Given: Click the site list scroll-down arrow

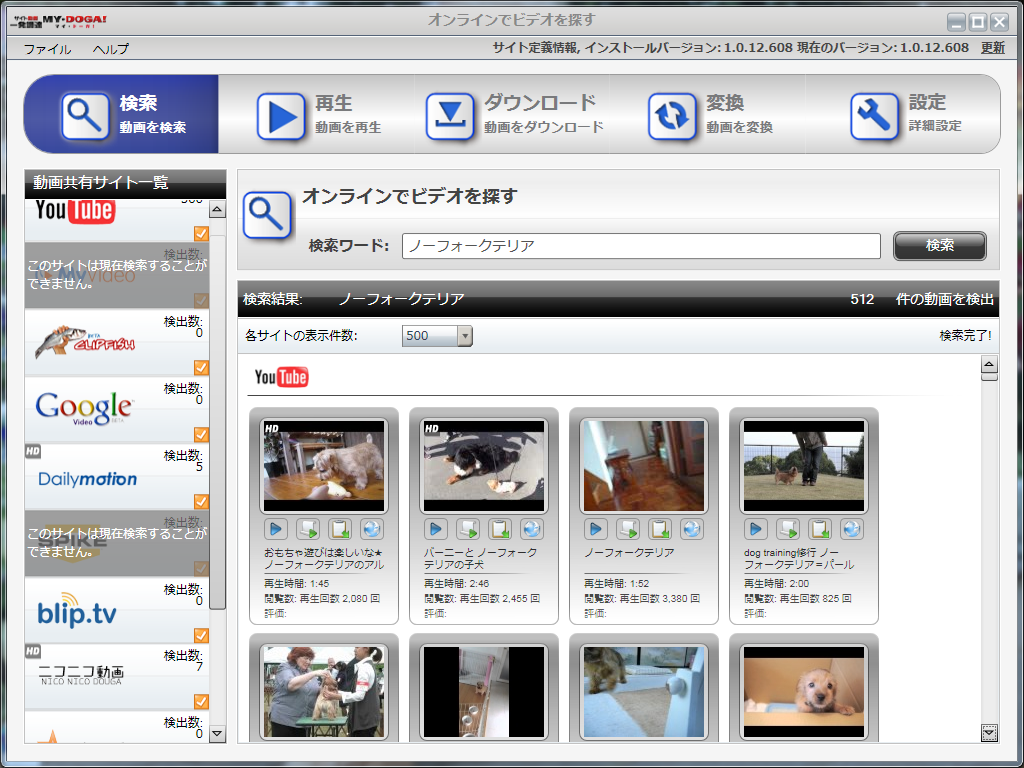Looking at the screenshot, I should (x=217, y=734).
